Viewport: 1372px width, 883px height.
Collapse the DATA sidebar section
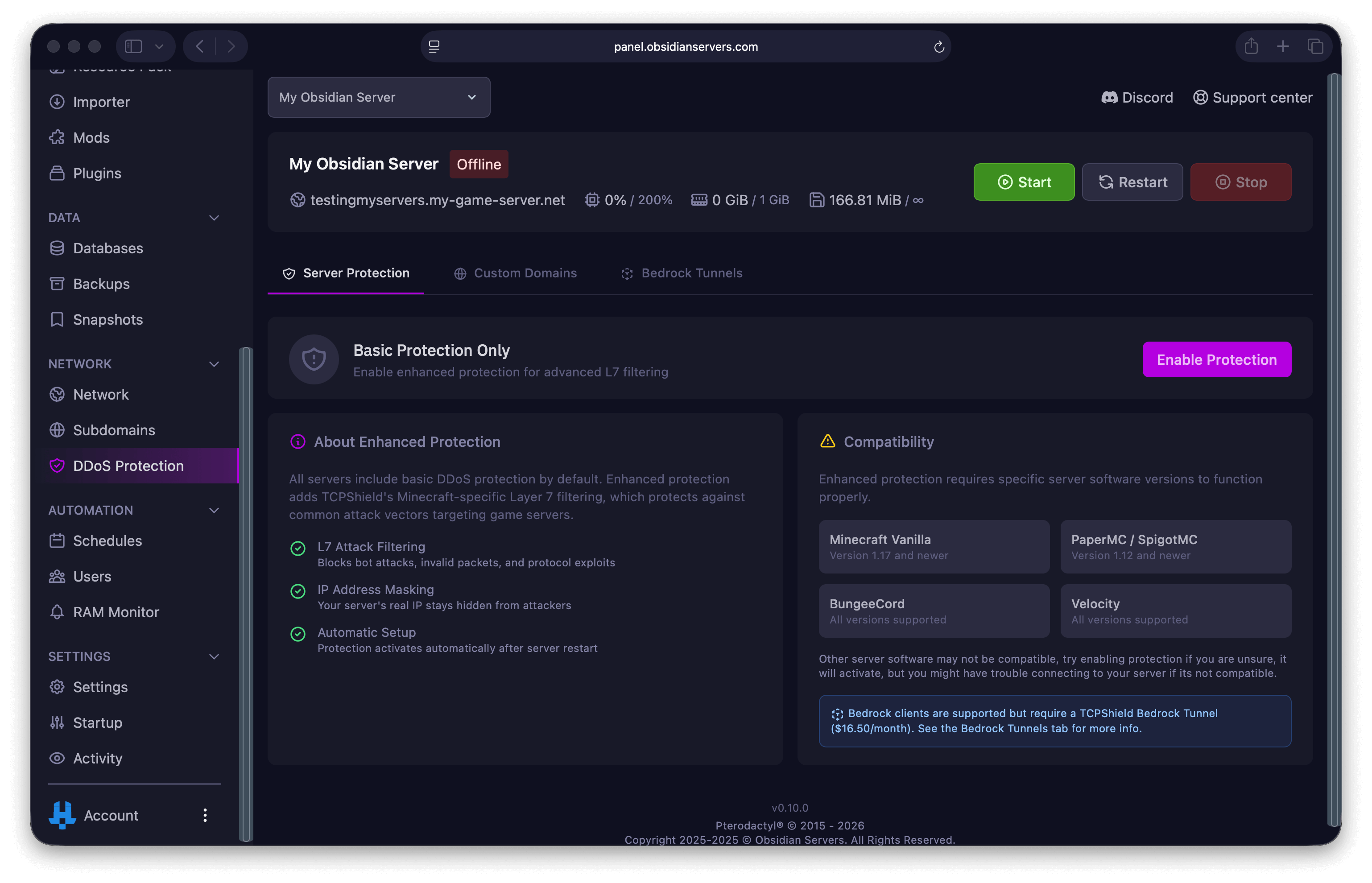click(214, 218)
